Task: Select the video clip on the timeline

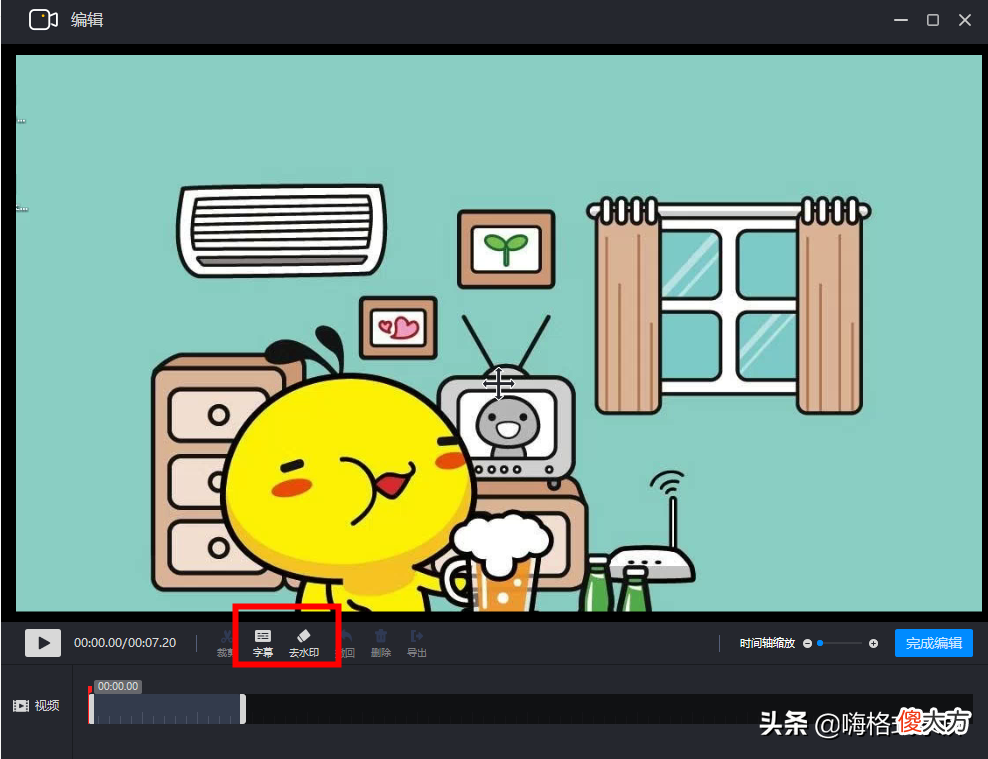Action: (167, 709)
